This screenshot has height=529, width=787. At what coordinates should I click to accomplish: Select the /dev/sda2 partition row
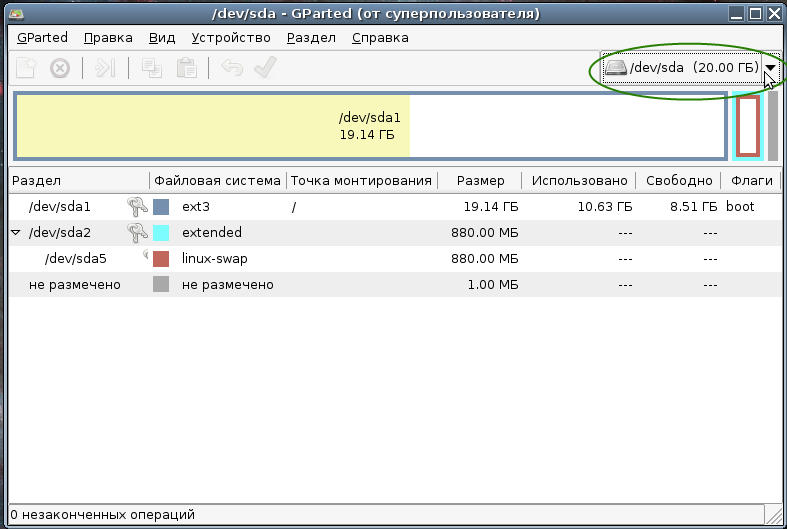click(395, 233)
